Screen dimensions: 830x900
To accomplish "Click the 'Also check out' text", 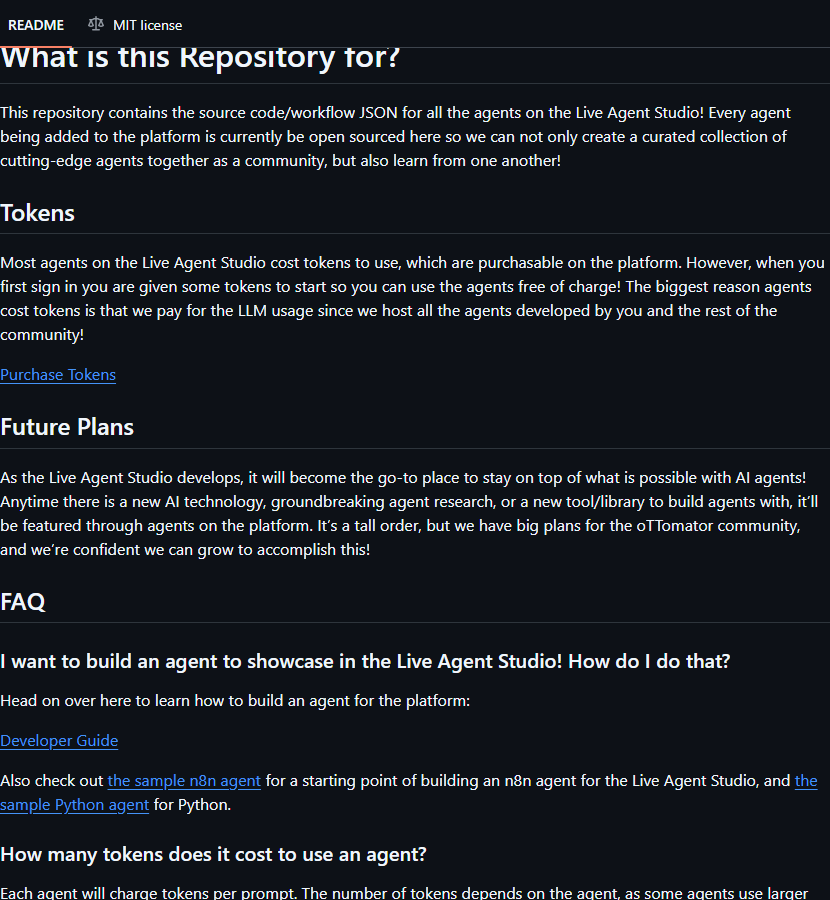I will click(x=52, y=781).
